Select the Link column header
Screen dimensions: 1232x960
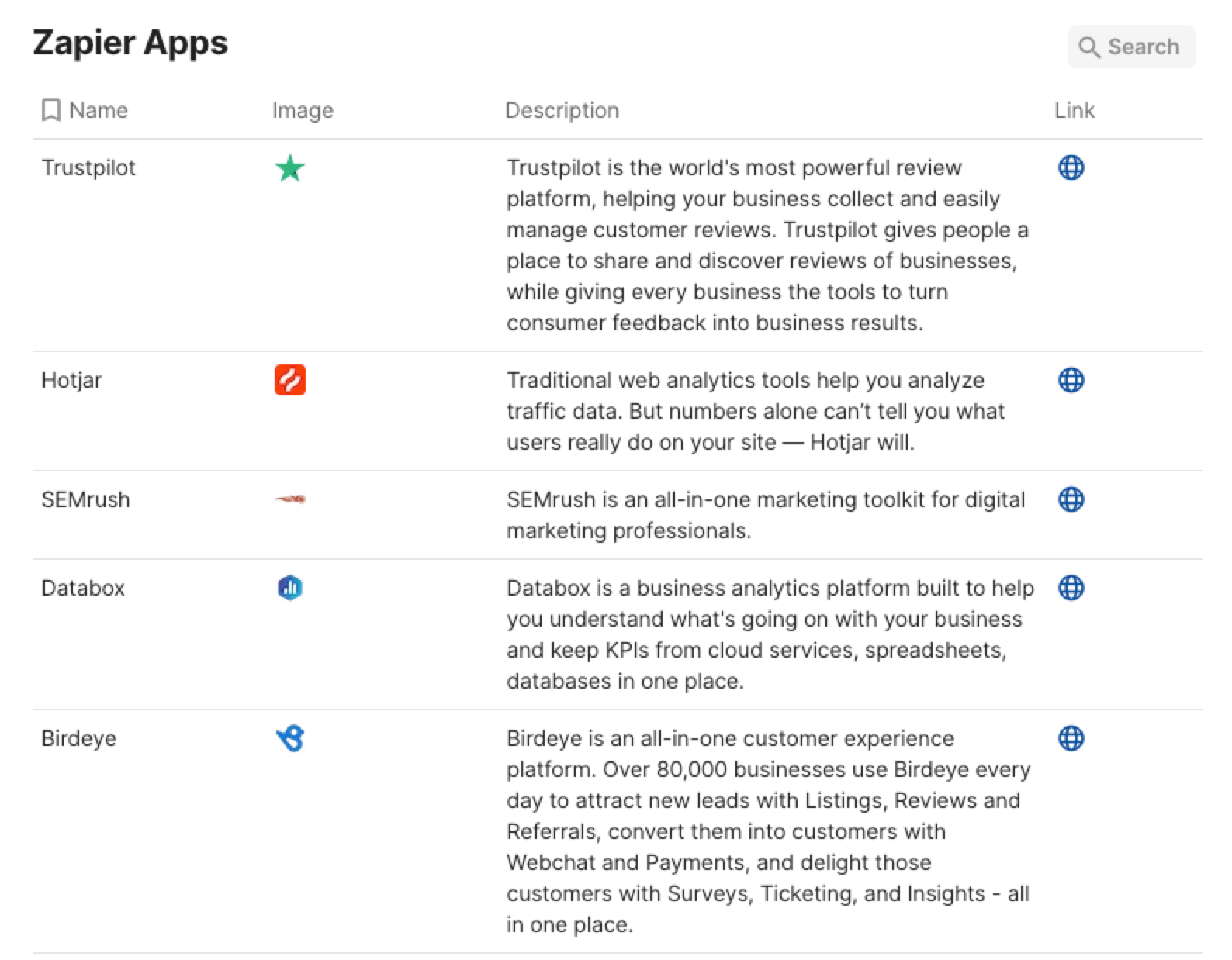click(1075, 110)
